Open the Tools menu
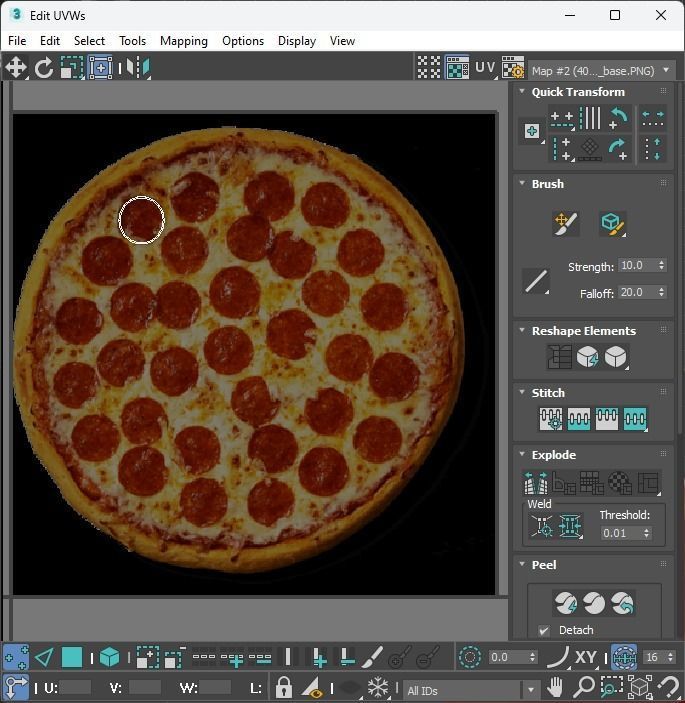 (x=132, y=41)
